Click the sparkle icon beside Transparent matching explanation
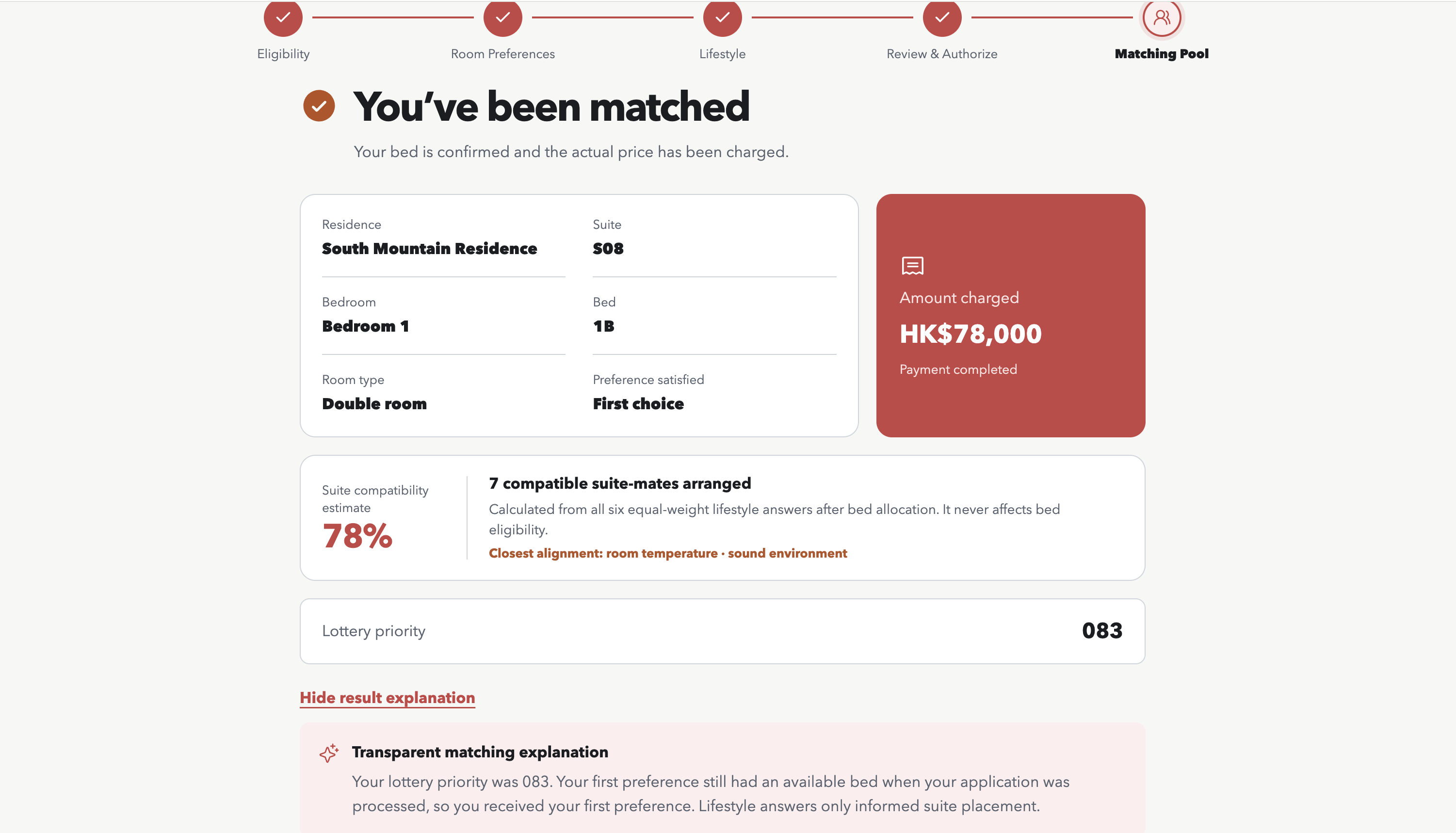 click(329, 753)
